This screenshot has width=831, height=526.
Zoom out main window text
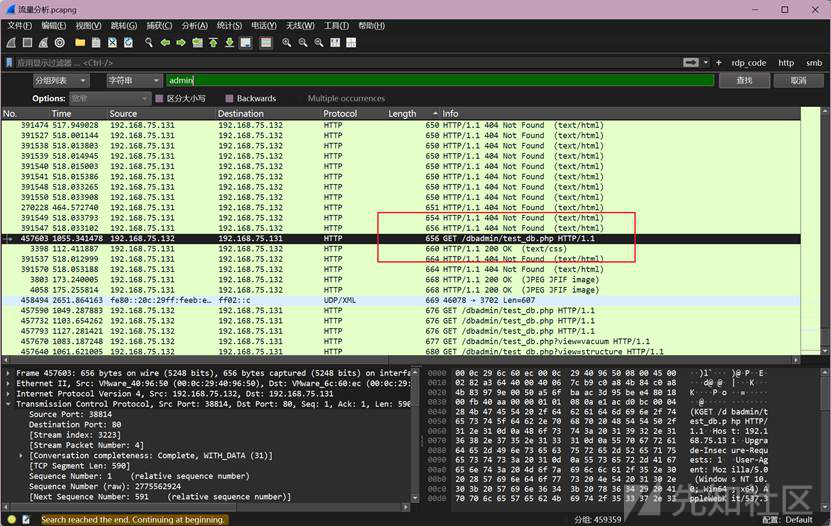point(303,42)
